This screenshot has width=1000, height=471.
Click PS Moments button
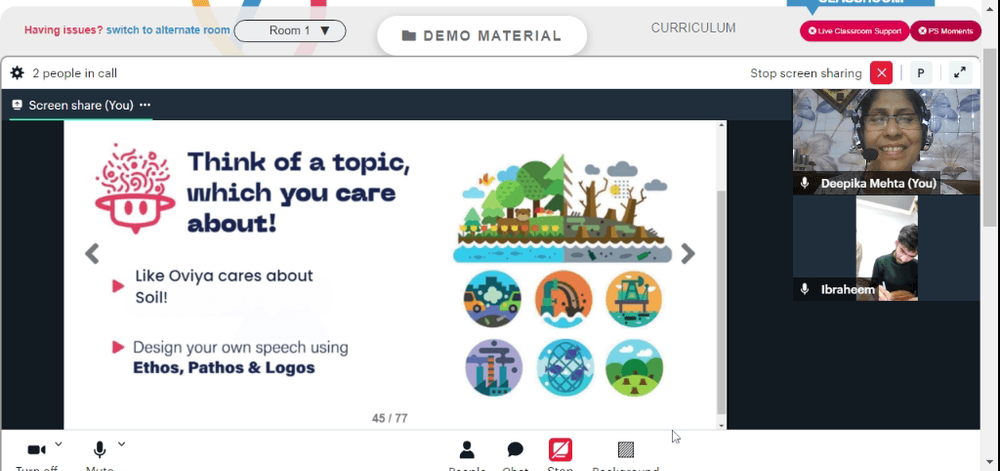pyautogui.click(x=946, y=31)
